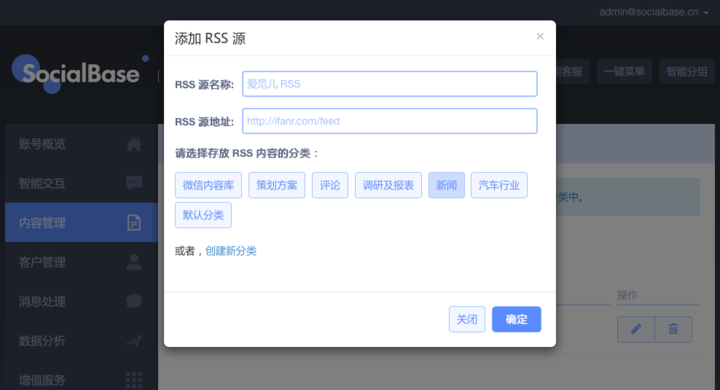Viewport: 720px width, 390px height.
Task: Open 智能交互 in the sidebar
Action: tap(81, 183)
